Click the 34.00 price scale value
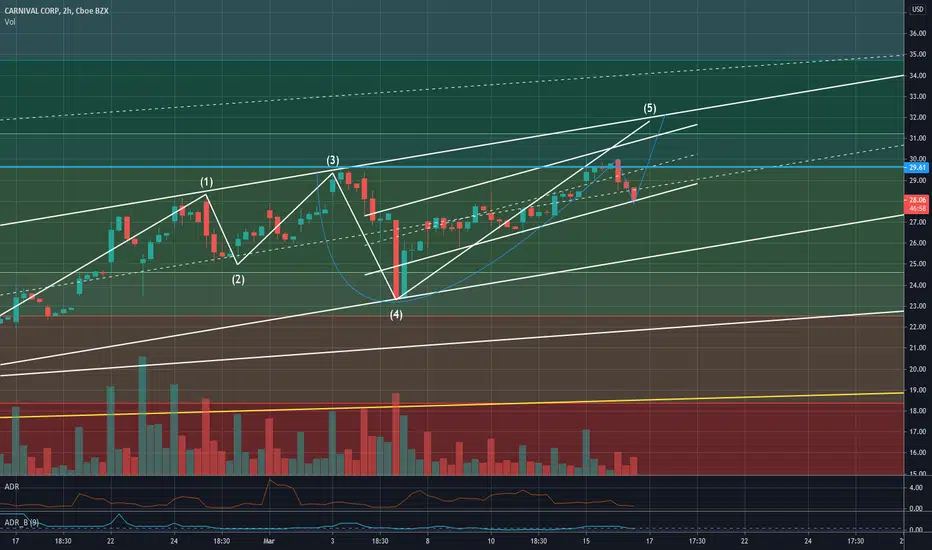 tap(917, 76)
